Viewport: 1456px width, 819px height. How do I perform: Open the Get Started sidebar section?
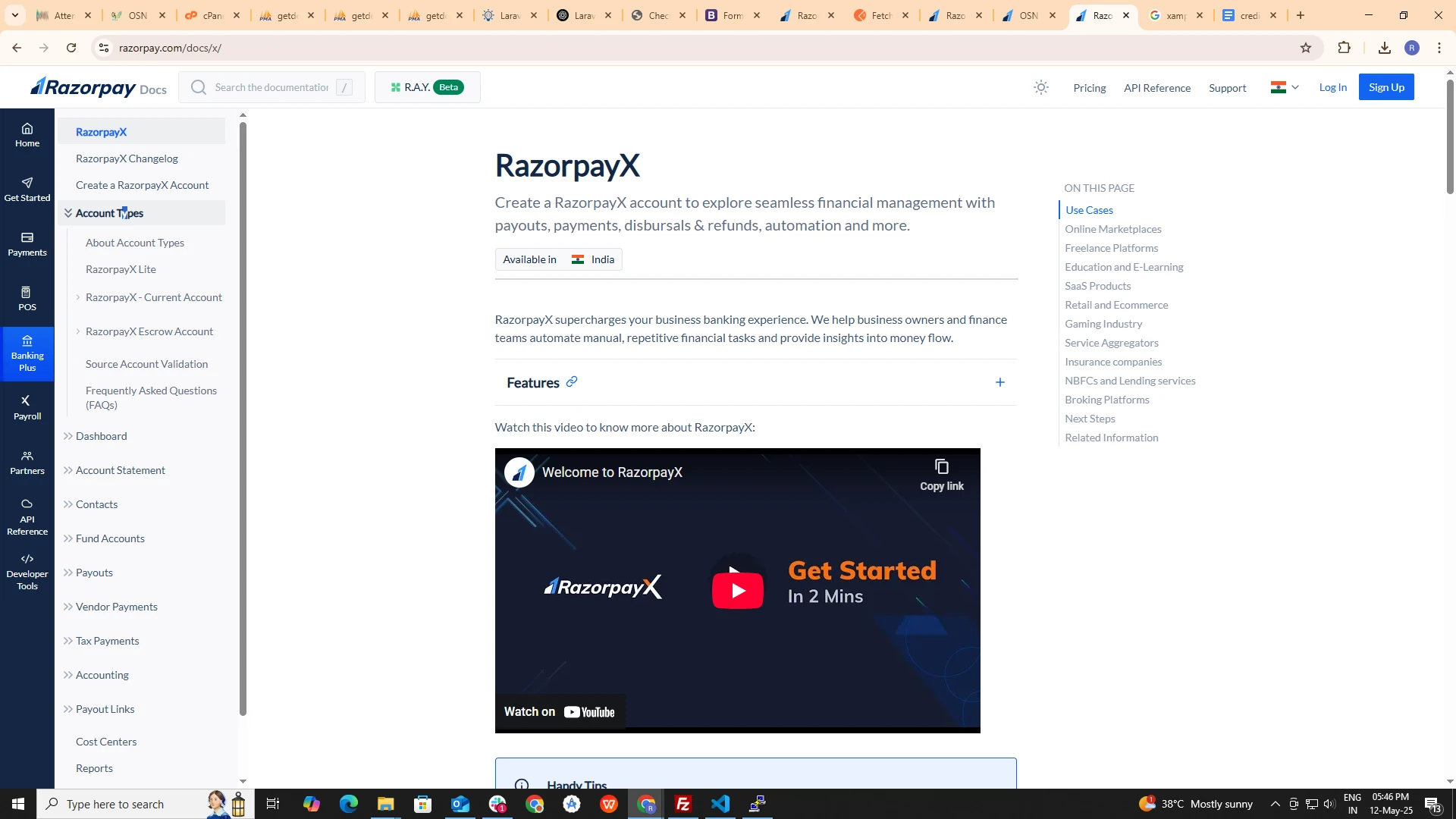pyautogui.click(x=27, y=190)
